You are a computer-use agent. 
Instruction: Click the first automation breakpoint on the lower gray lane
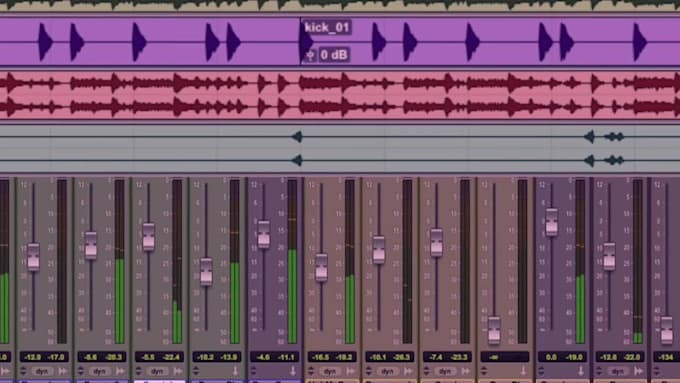pos(297,160)
